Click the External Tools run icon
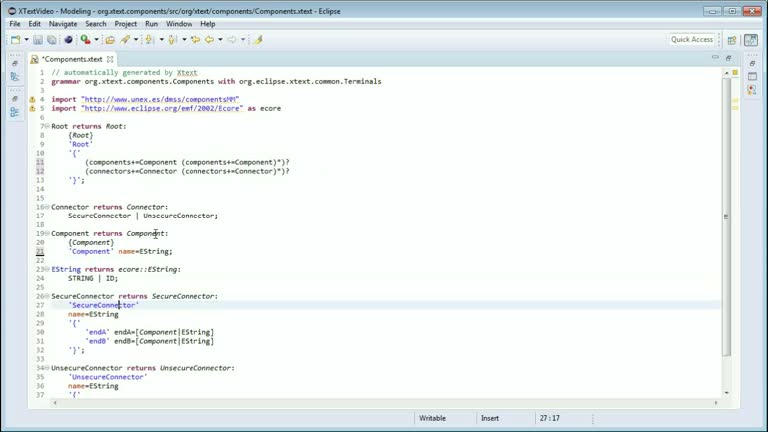The width and height of the screenshot is (768, 432). tap(85, 40)
